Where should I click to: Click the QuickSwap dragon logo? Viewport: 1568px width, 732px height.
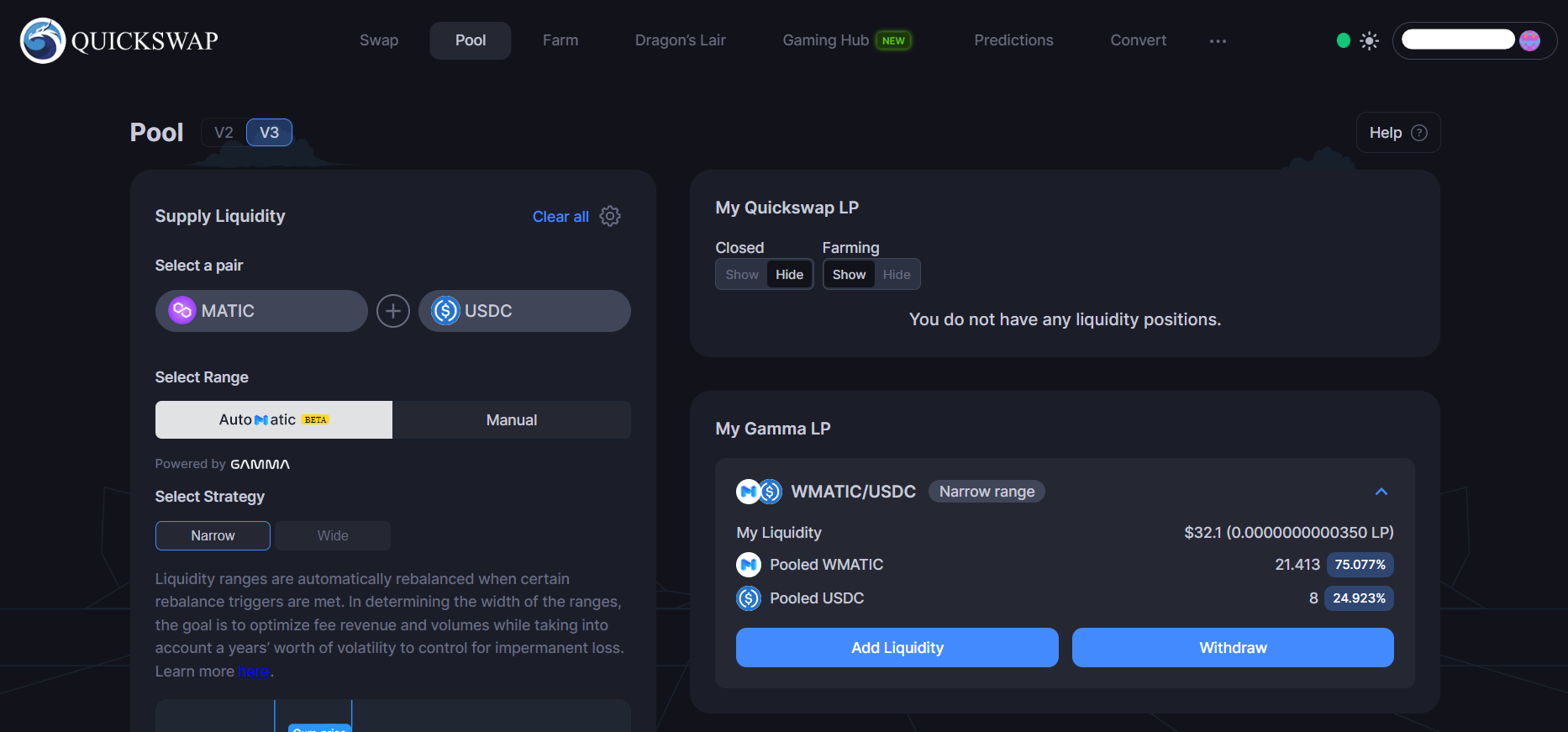pos(43,40)
